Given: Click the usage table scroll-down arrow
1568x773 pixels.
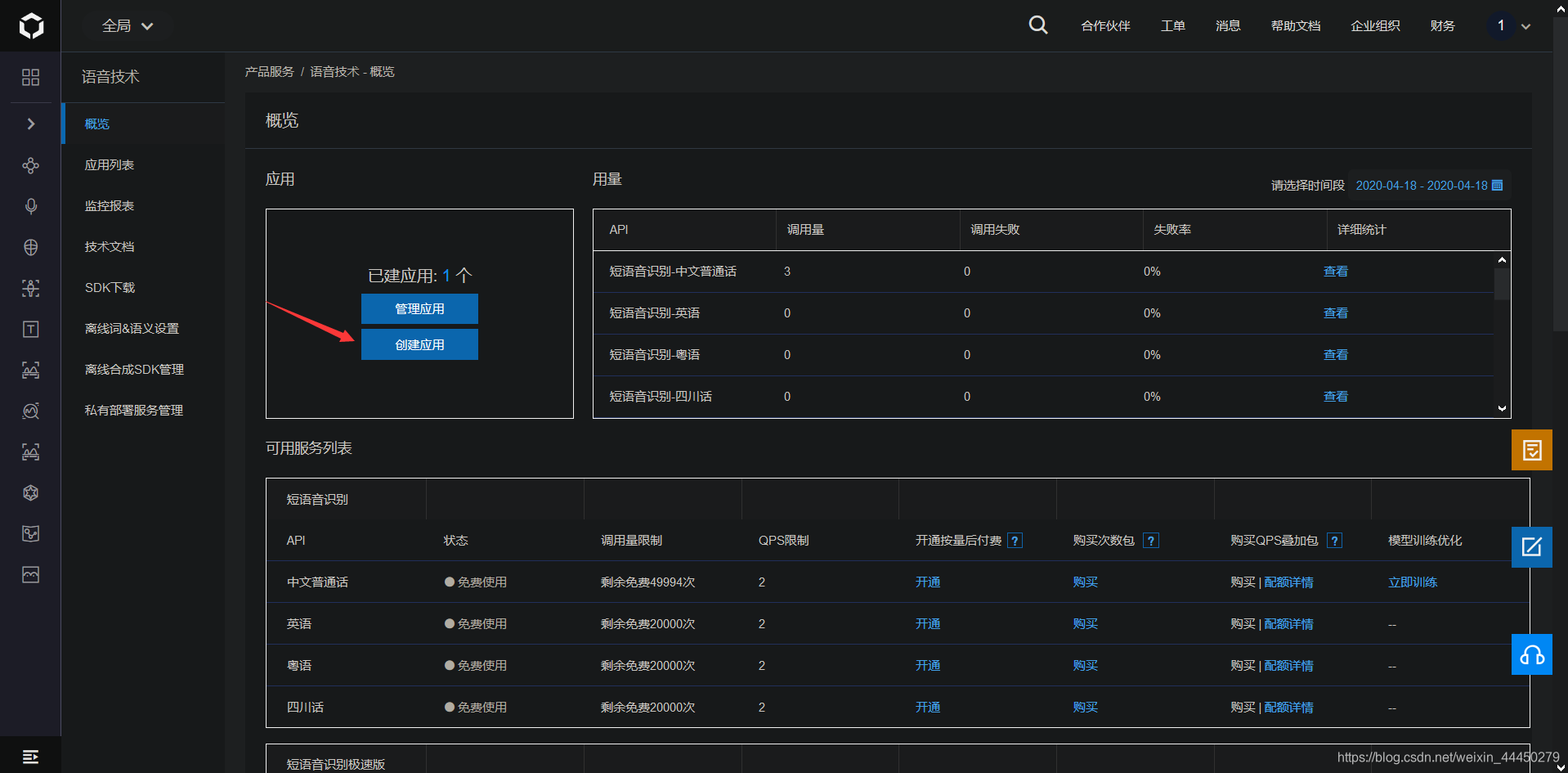Looking at the screenshot, I should 1502,408.
